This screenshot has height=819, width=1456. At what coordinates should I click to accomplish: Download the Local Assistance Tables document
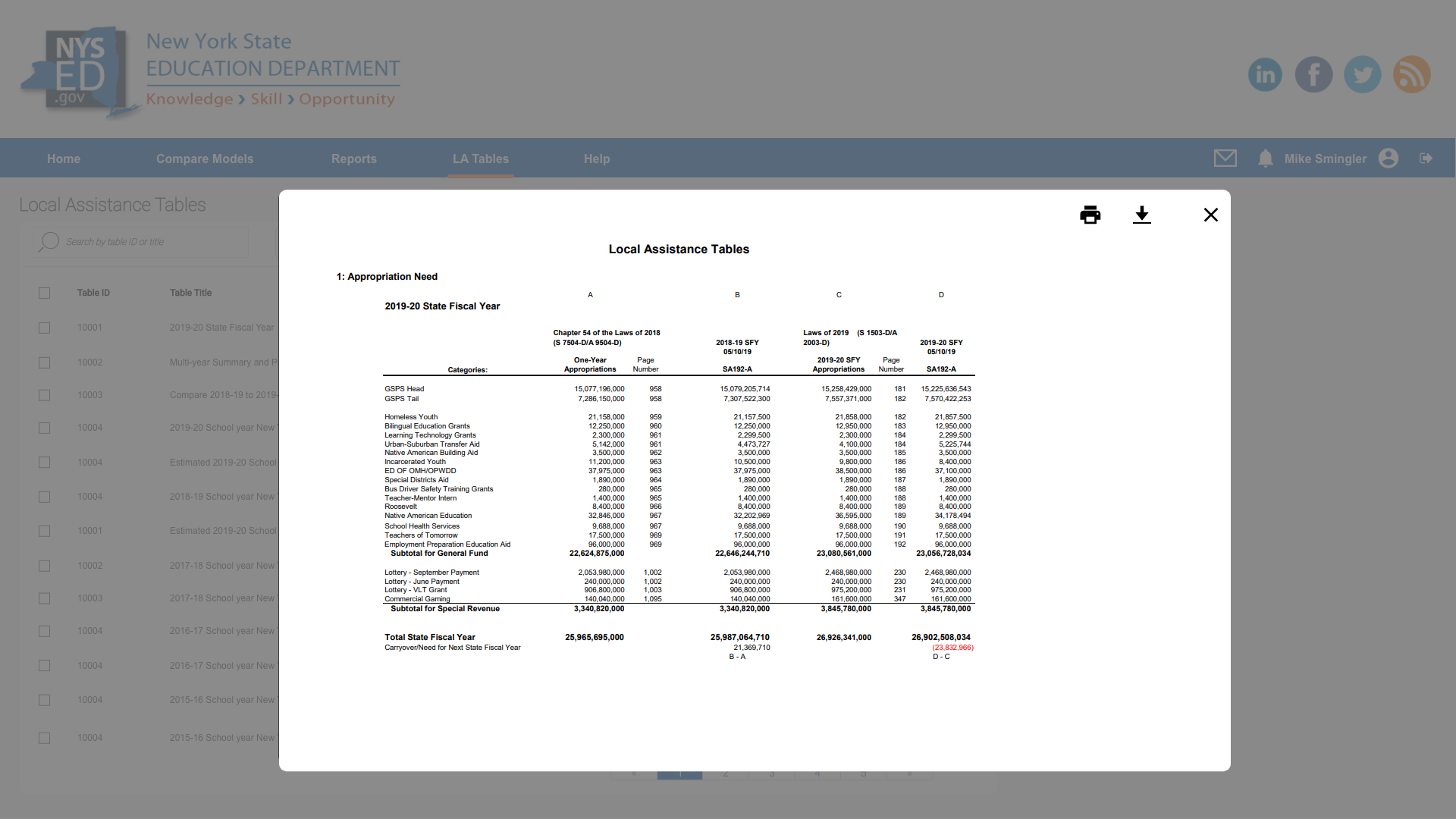point(1141,215)
